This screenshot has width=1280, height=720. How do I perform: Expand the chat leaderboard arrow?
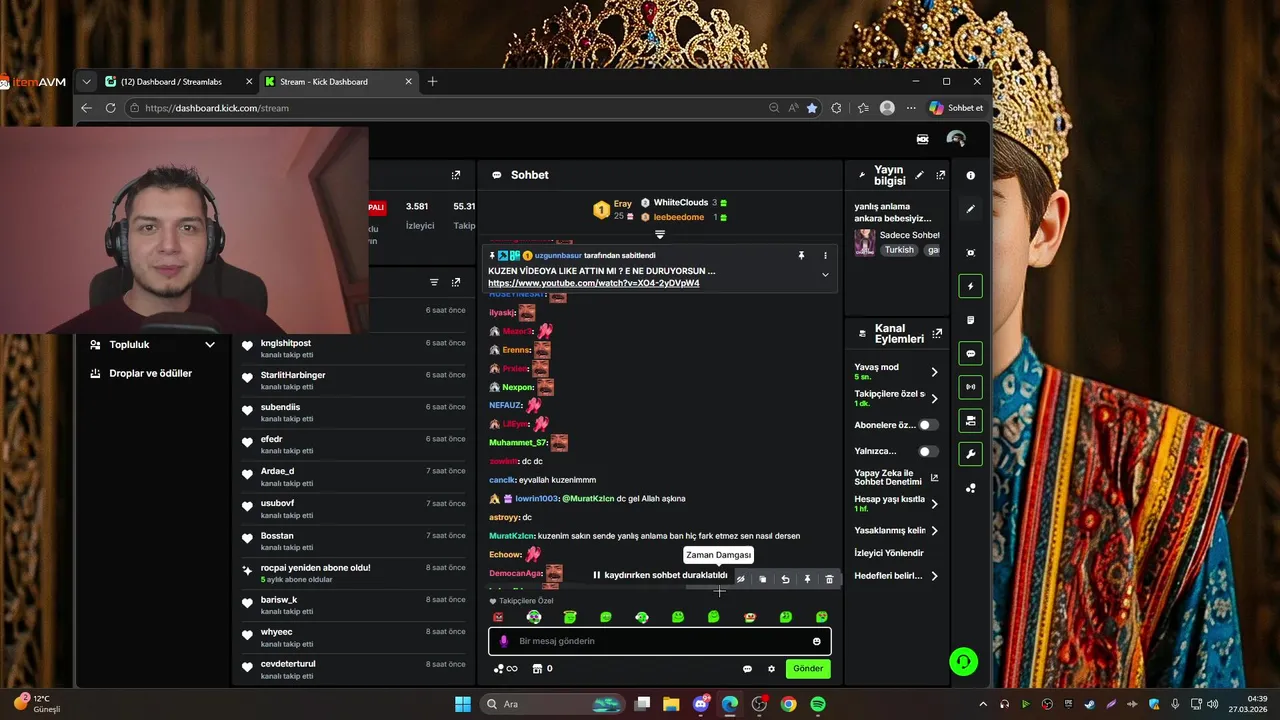click(660, 234)
